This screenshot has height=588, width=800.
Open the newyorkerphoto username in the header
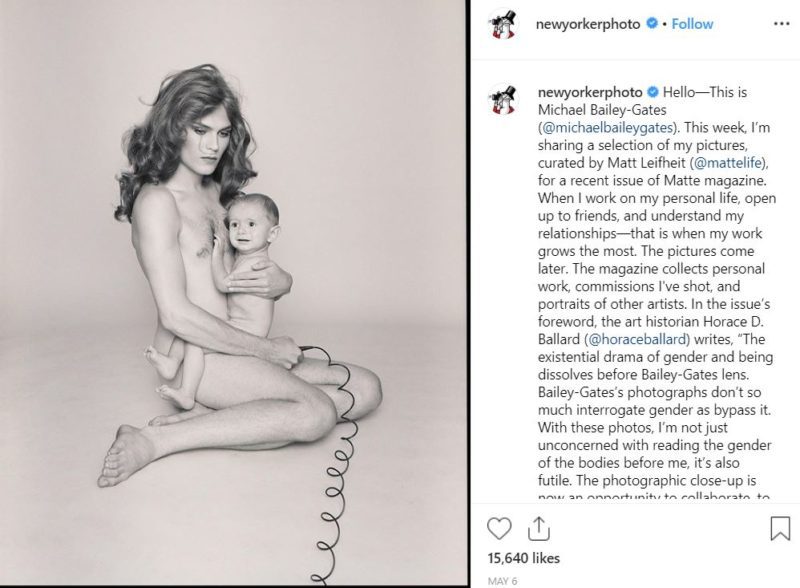[590, 24]
